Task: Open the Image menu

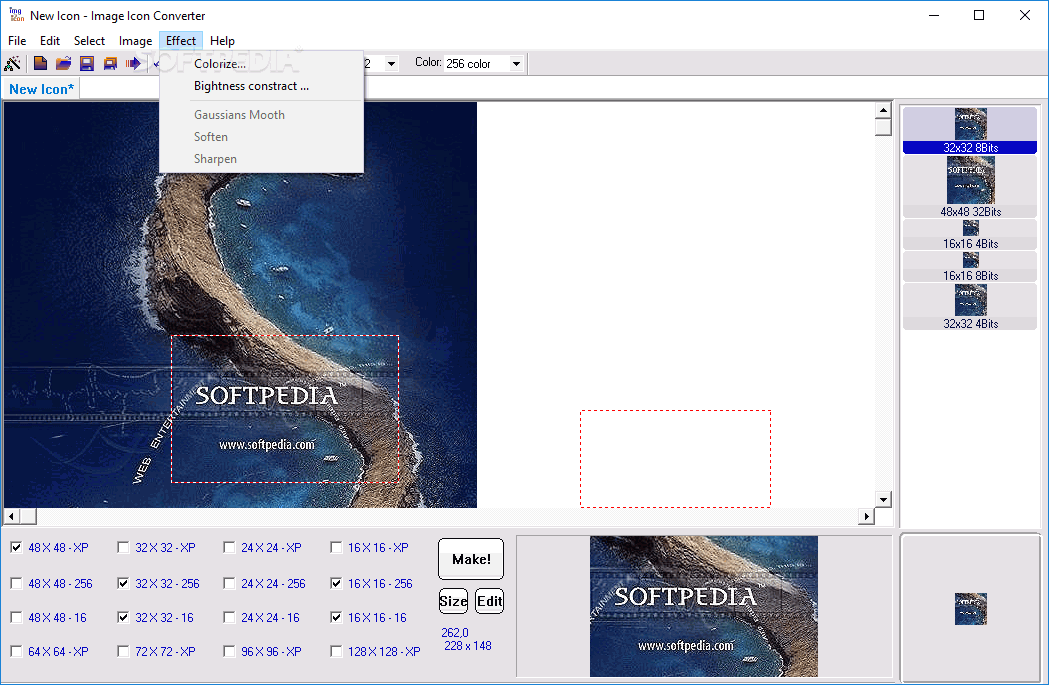Action: (135, 41)
